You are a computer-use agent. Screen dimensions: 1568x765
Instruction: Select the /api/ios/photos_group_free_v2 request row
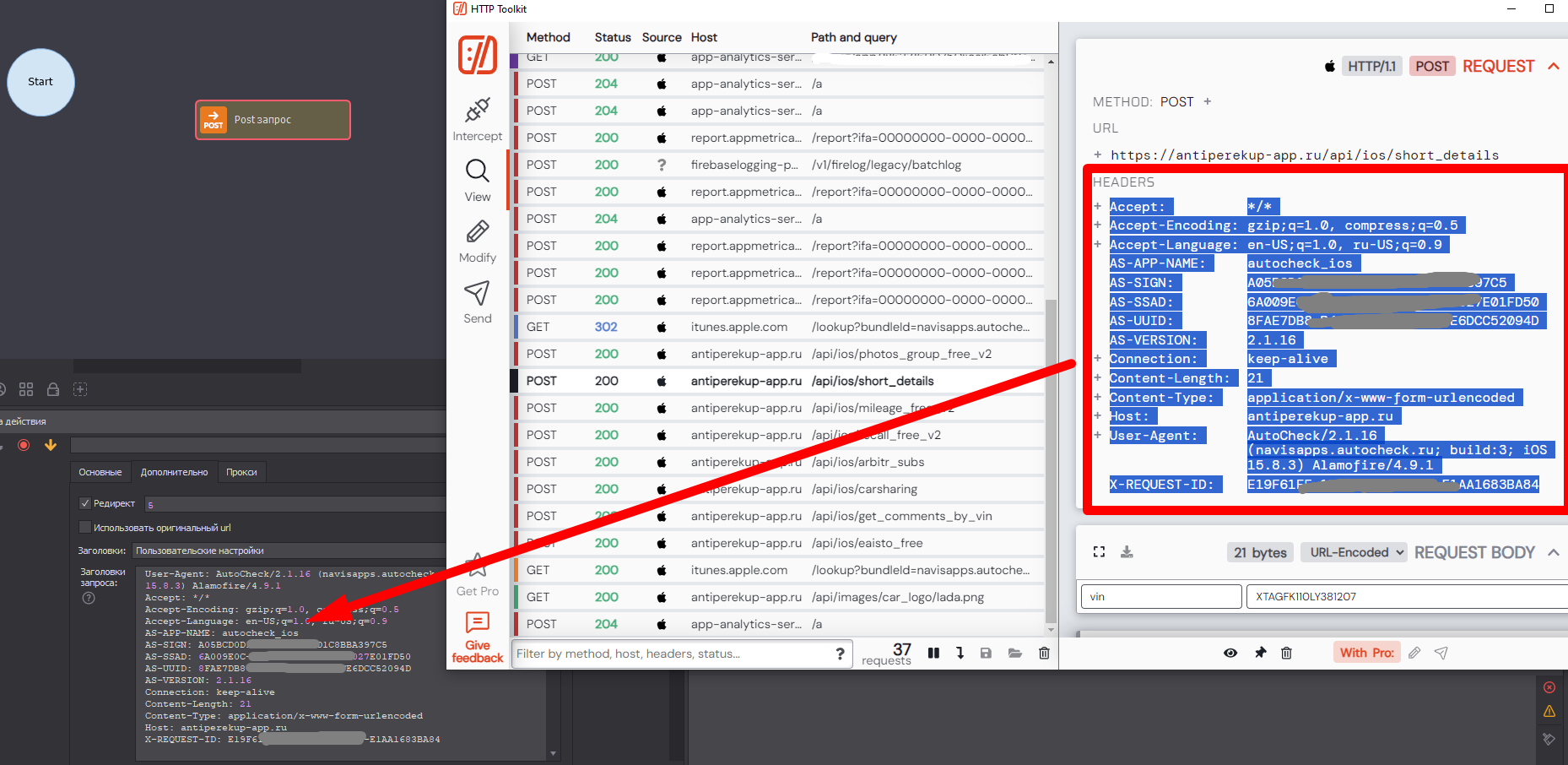tap(777, 354)
